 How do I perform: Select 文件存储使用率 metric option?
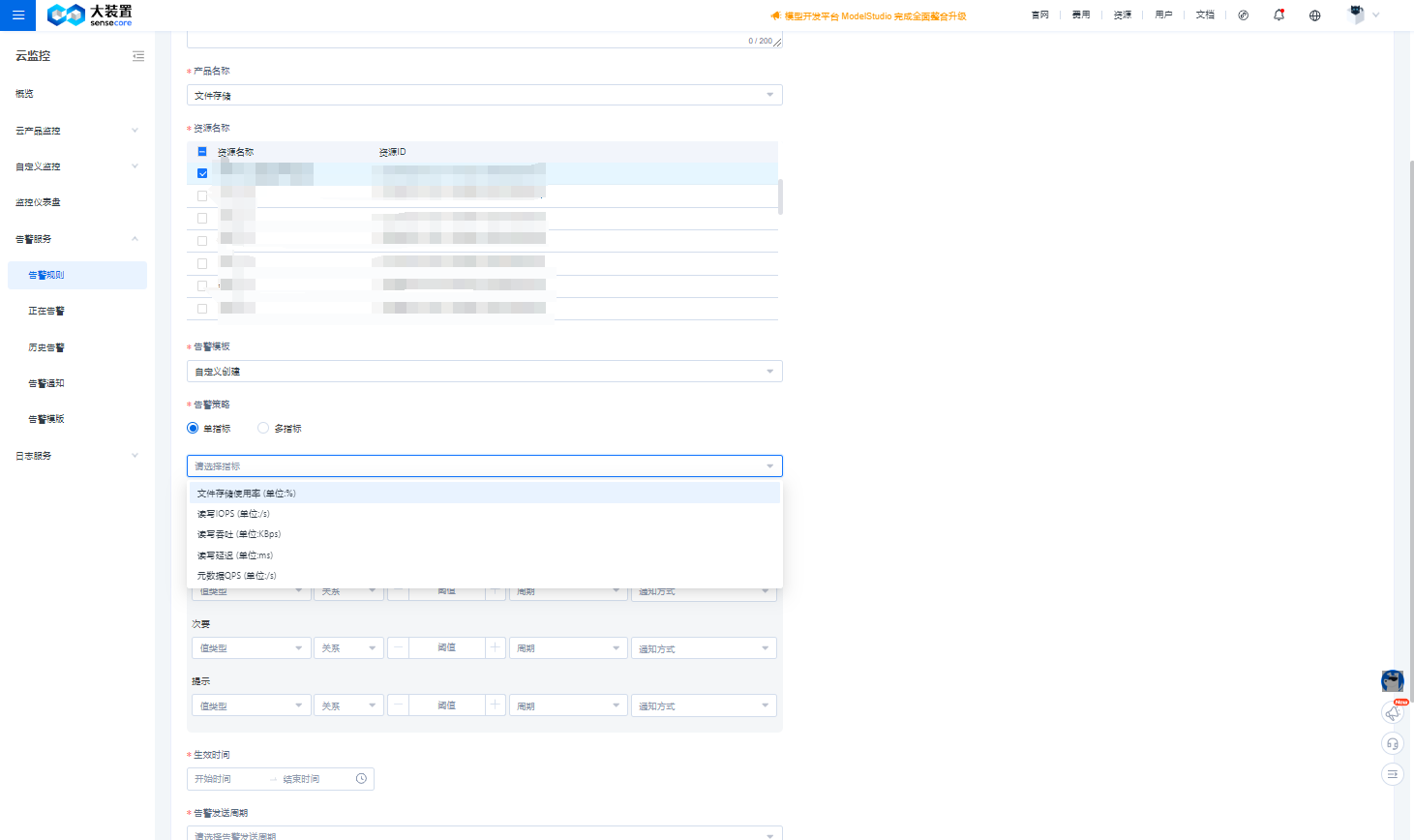click(x=246, y=494)
